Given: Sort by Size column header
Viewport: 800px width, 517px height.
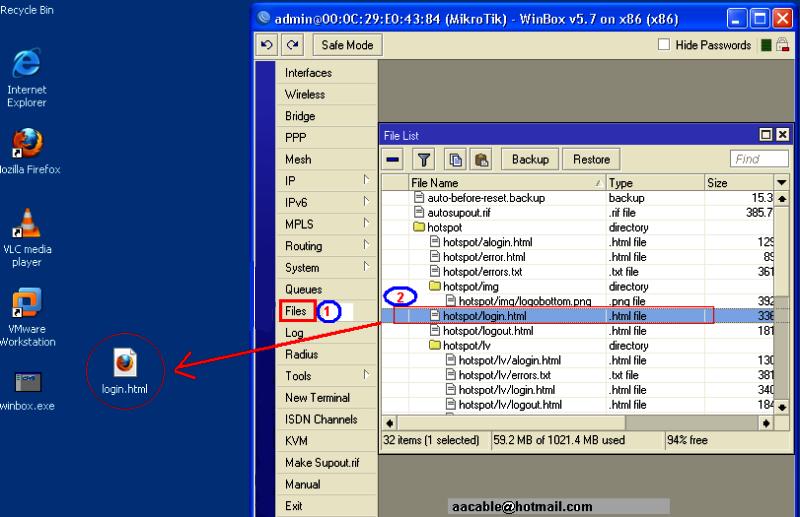Looking at the screenshot, I should coord(739,183).
